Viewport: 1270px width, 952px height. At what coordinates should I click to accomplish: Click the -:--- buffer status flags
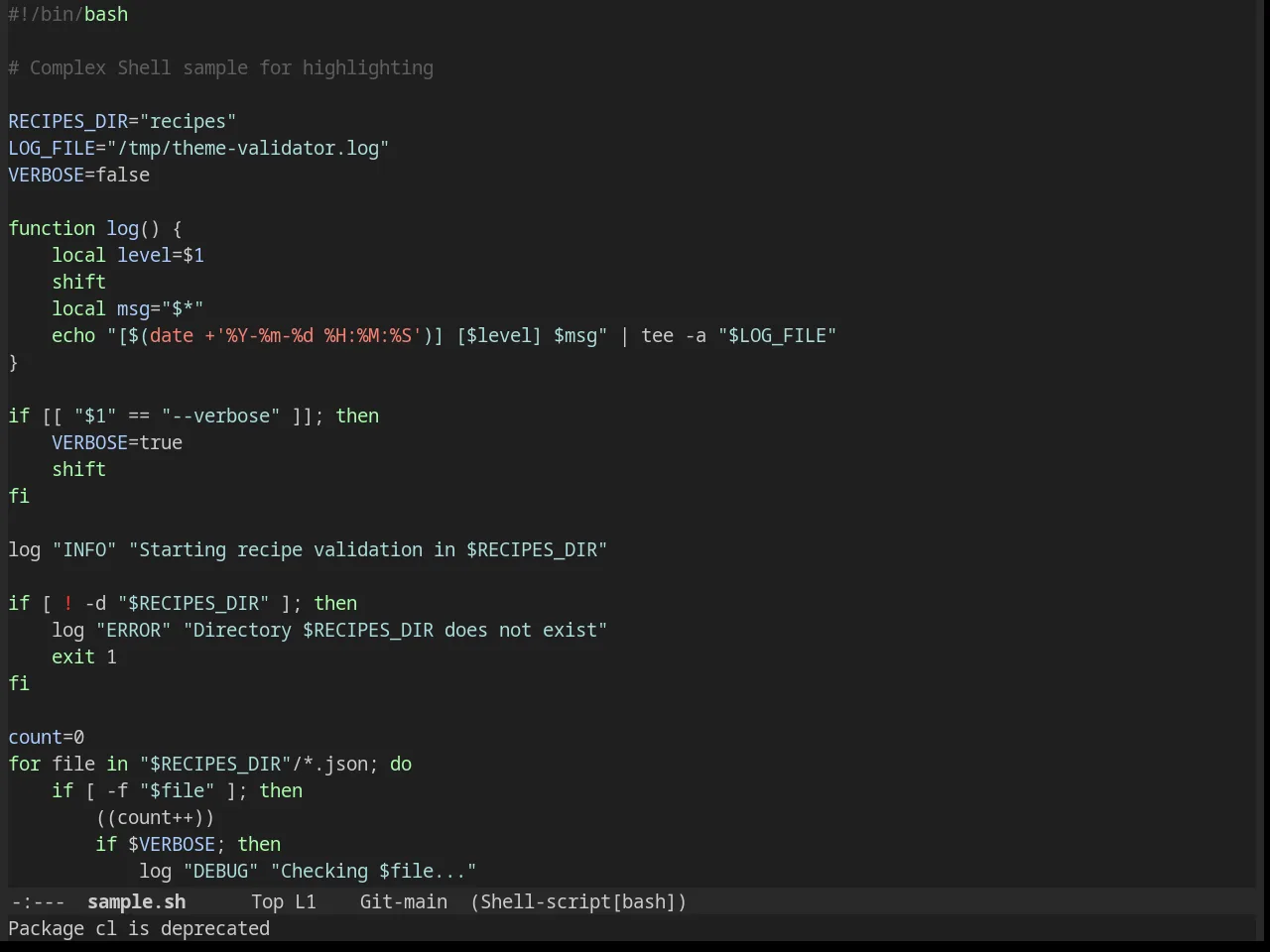[38, 901]
